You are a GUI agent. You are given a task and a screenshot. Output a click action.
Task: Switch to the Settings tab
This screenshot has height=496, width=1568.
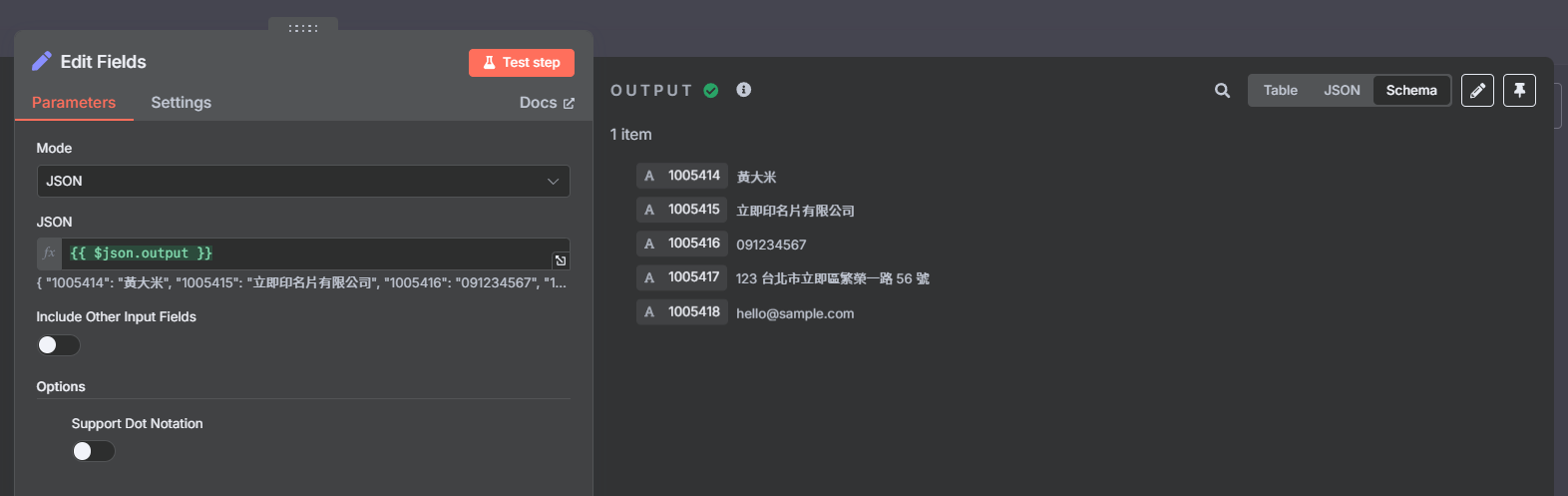tap(181, 103)
